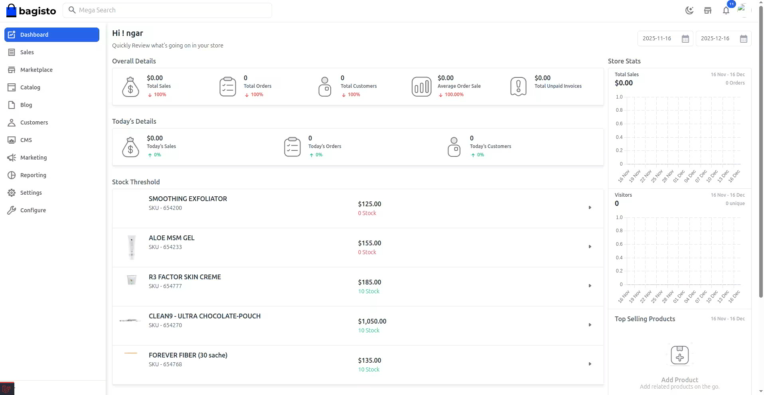Click calendar icon in start date field

pos(685,39)
